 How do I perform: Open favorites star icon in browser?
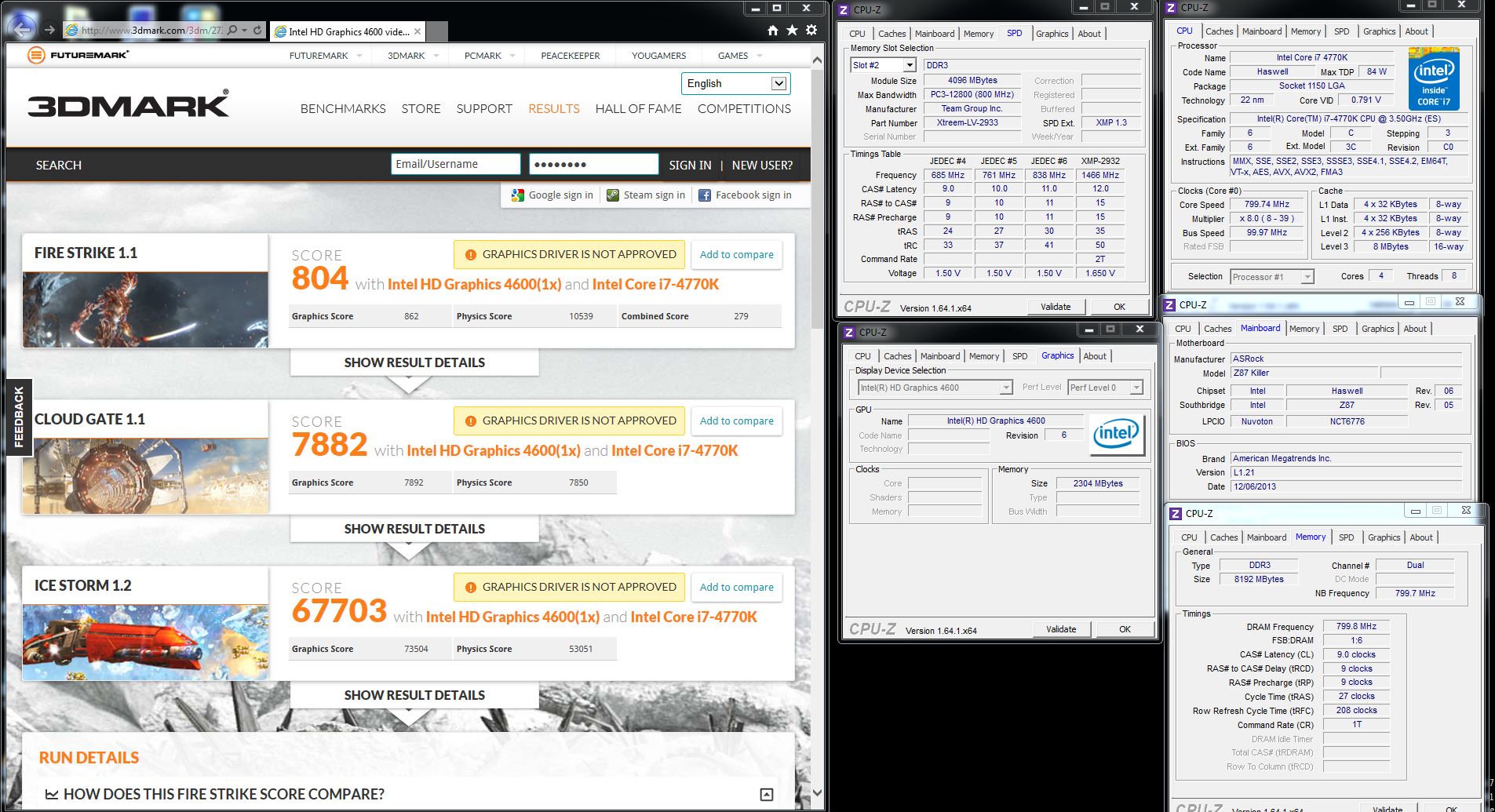coord(792,30)
